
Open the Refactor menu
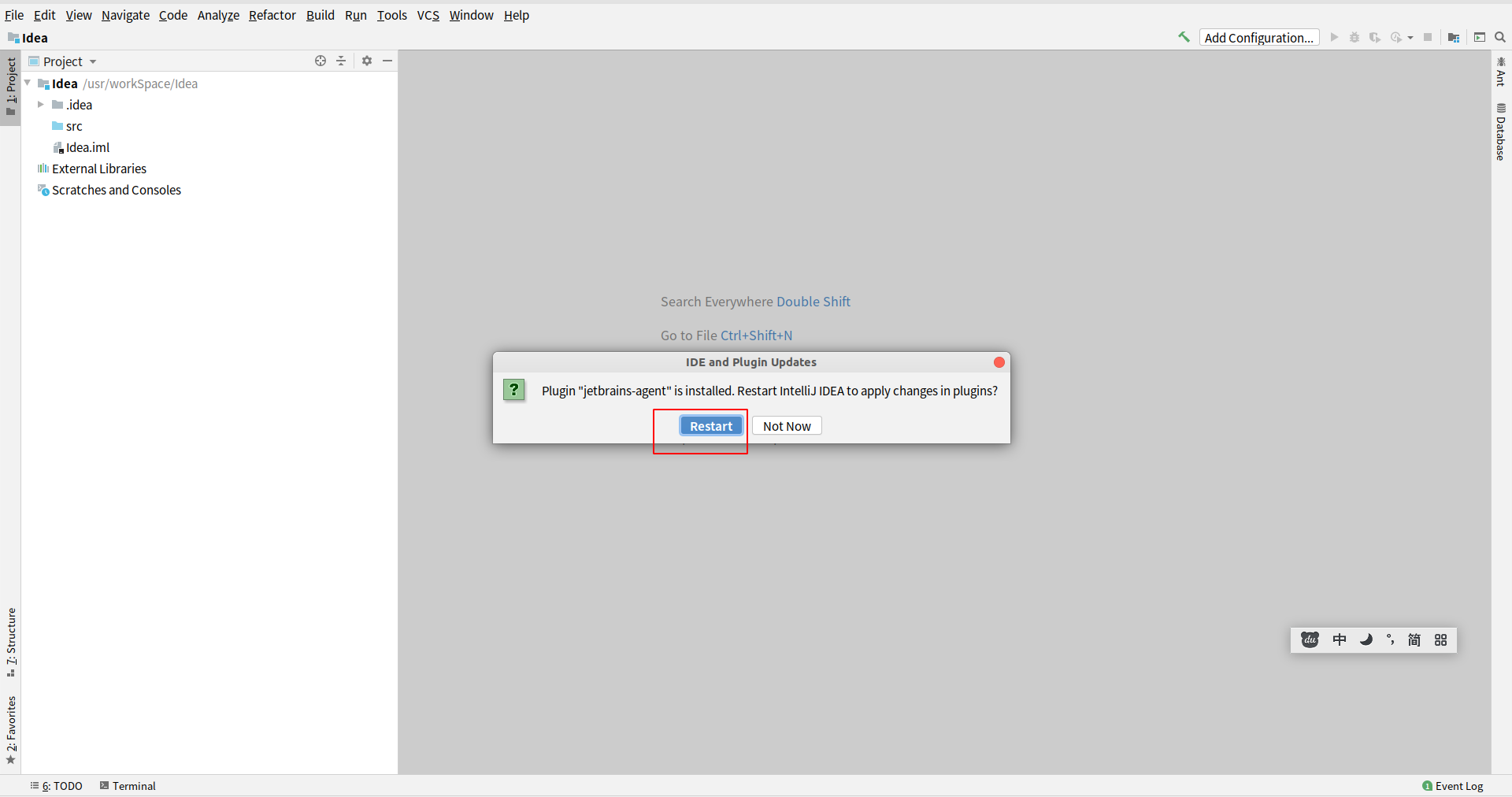[x=272, y=15]
